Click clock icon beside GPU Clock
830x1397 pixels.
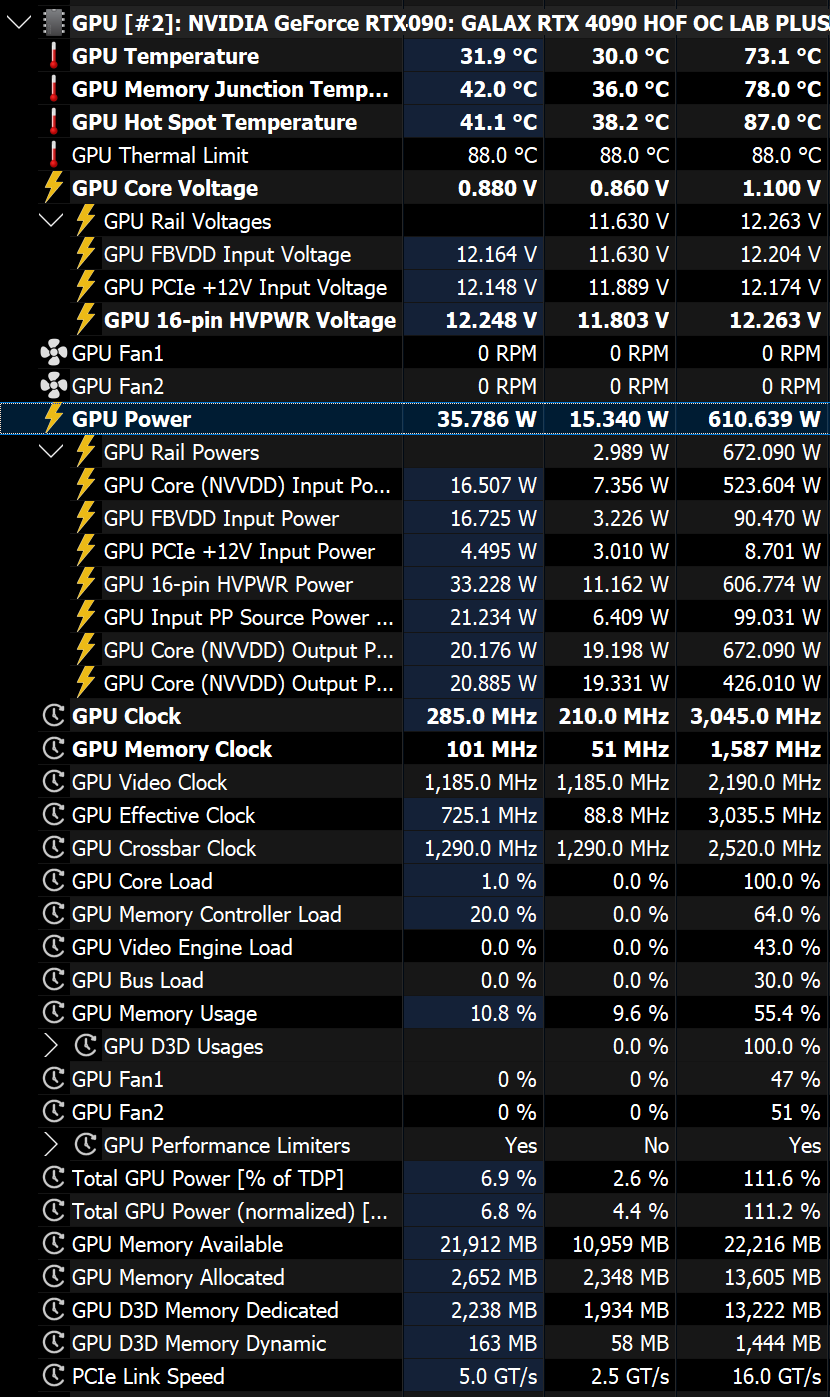point(53,716)
